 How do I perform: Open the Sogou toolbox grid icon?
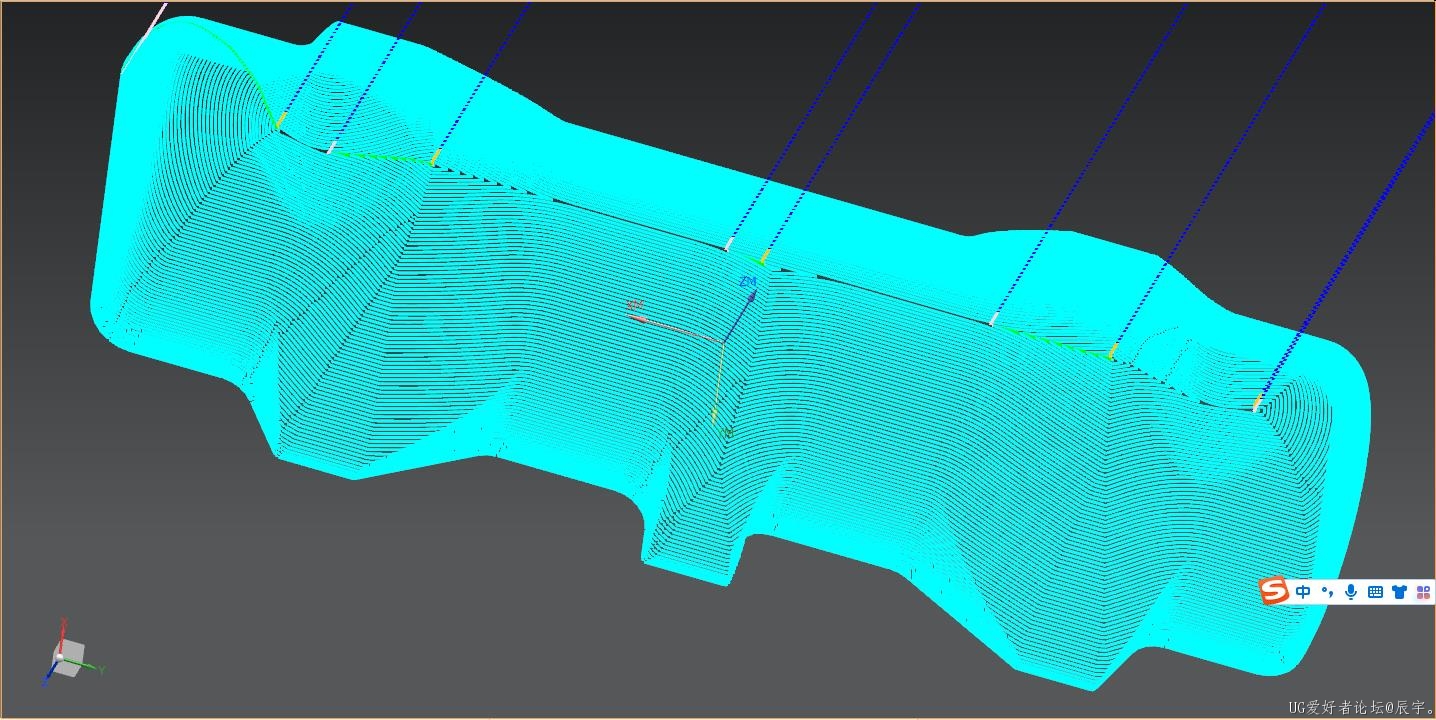point(1423,592)
